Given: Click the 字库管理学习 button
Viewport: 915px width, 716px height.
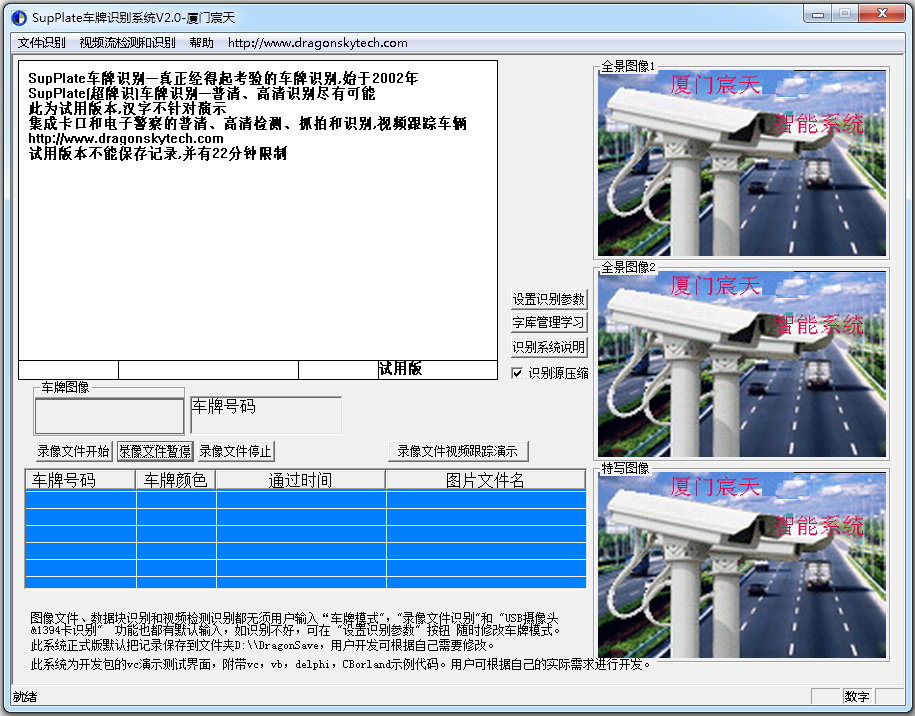Looking at the screenshot, I should coord(549,323).
